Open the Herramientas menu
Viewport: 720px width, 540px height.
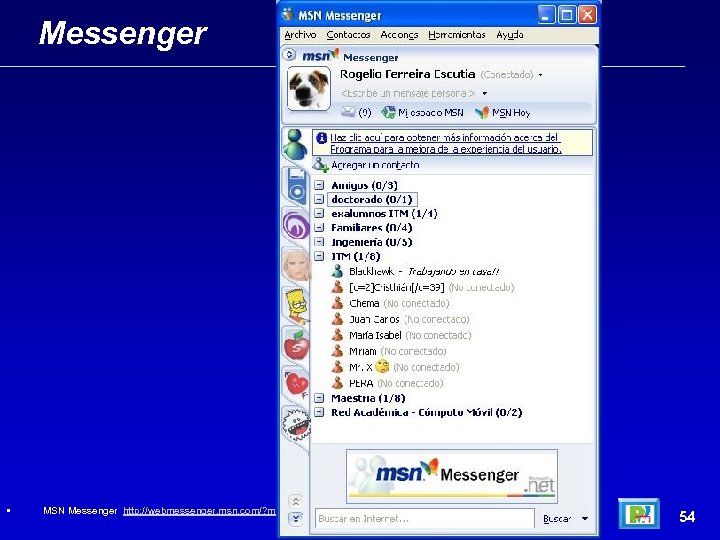pyautogui.click(x=456, y=35)
